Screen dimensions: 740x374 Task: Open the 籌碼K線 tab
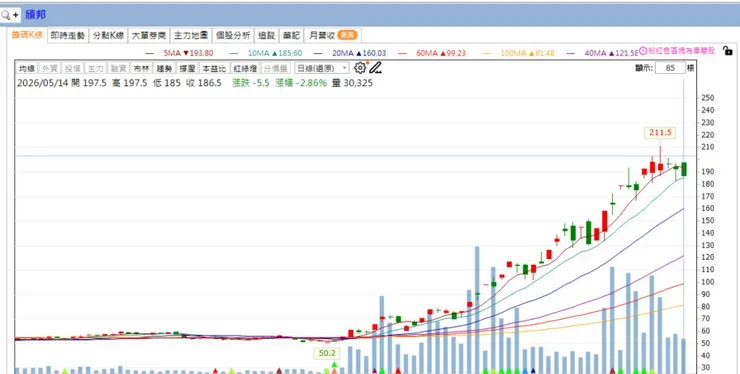click(27, 35)
